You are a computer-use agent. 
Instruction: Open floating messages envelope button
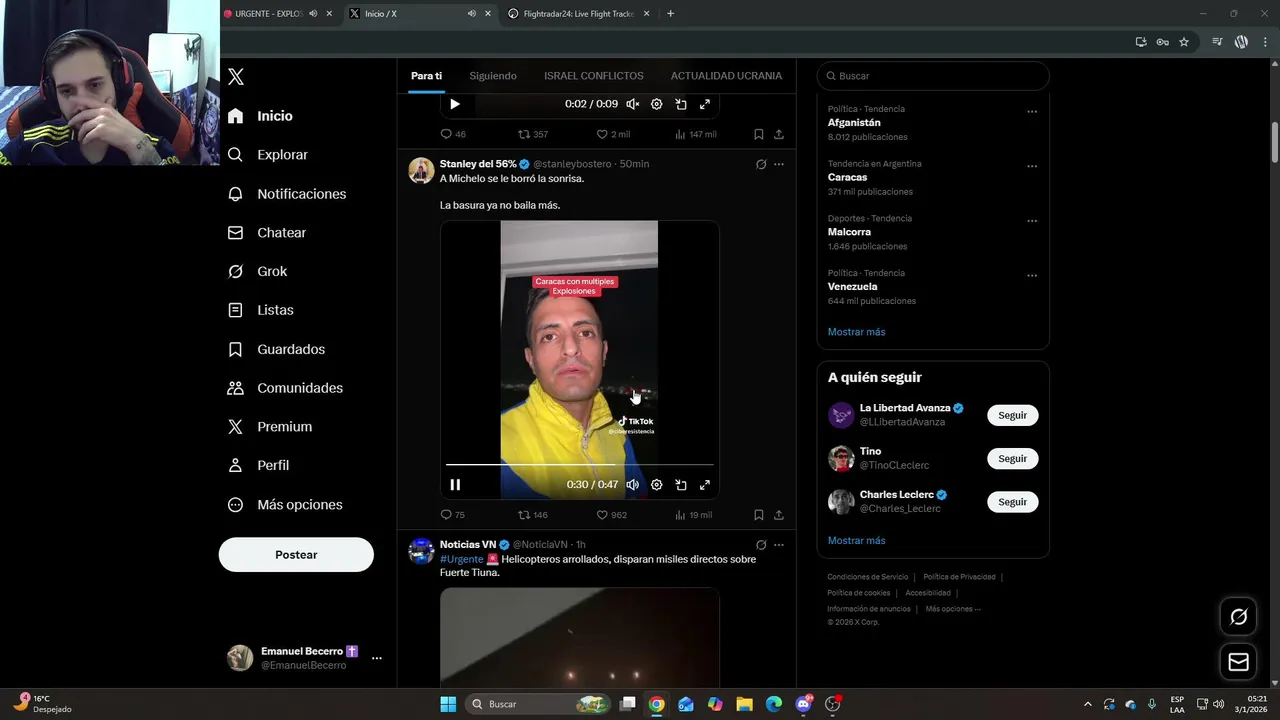pos(1238,662)
